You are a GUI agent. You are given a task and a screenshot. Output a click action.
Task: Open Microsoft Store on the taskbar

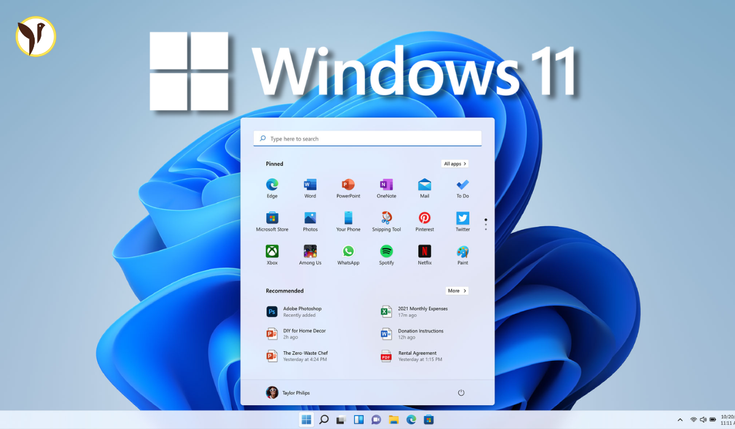428,420
